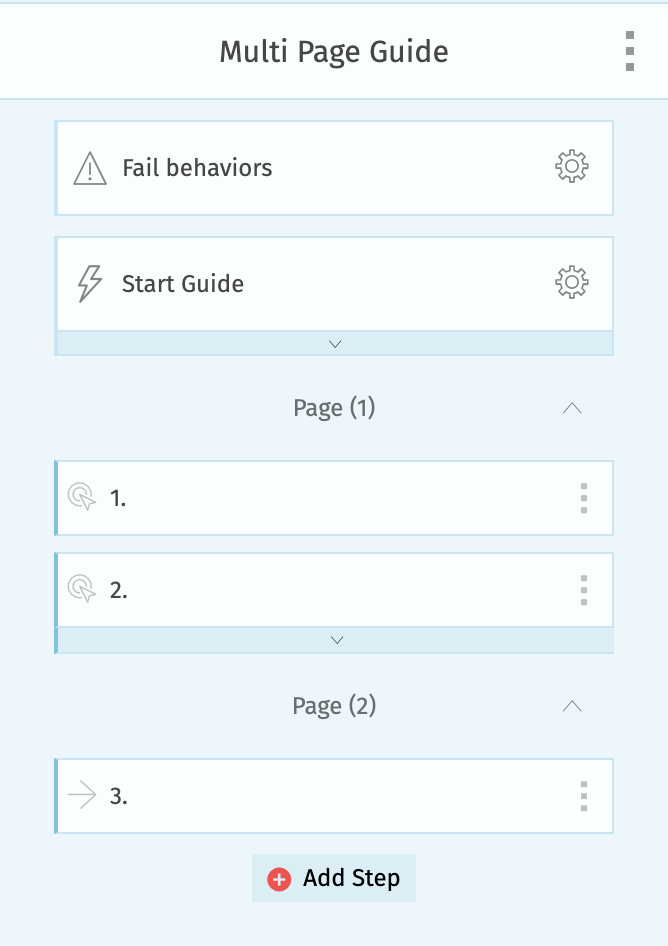
Task: Open the step 2 three-dot menu
Action: [584, 590]
